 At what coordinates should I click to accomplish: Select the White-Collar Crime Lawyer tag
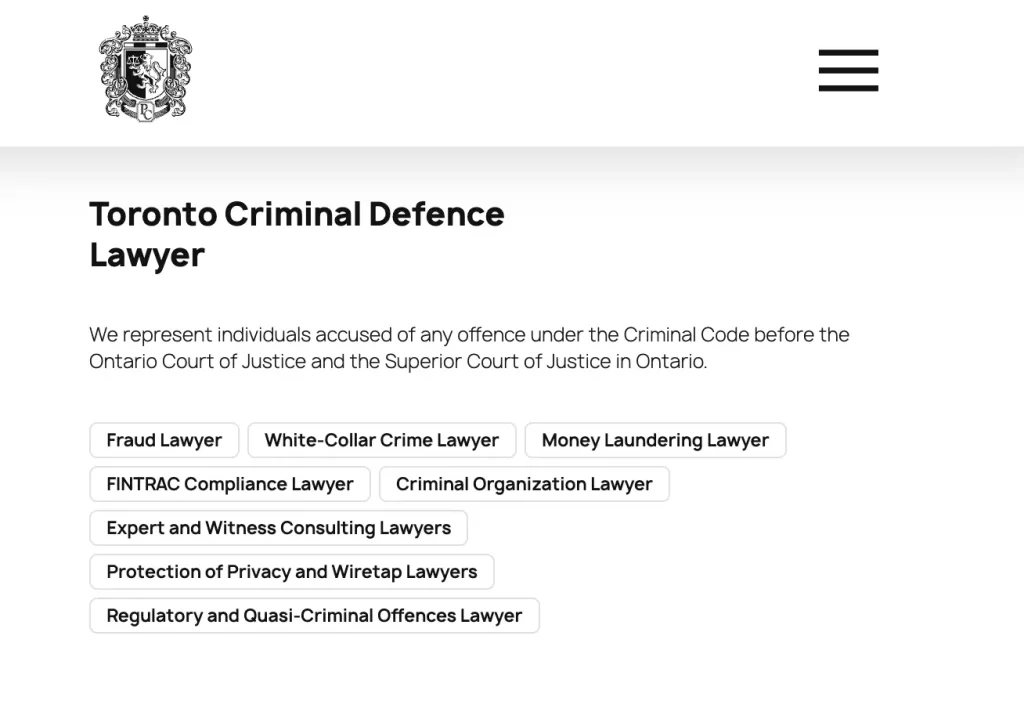click(x=381, y=440)
